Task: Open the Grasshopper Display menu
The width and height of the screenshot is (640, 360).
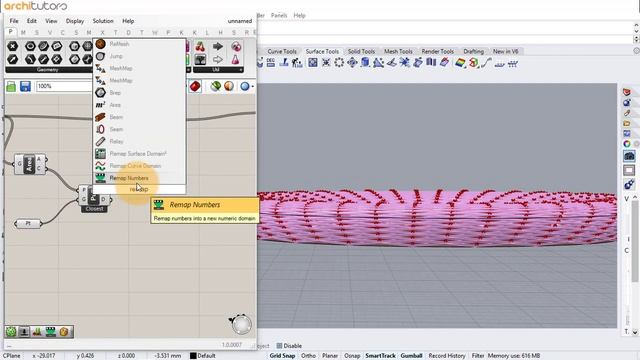Action: pyautogui.click(x=75, y=21)
